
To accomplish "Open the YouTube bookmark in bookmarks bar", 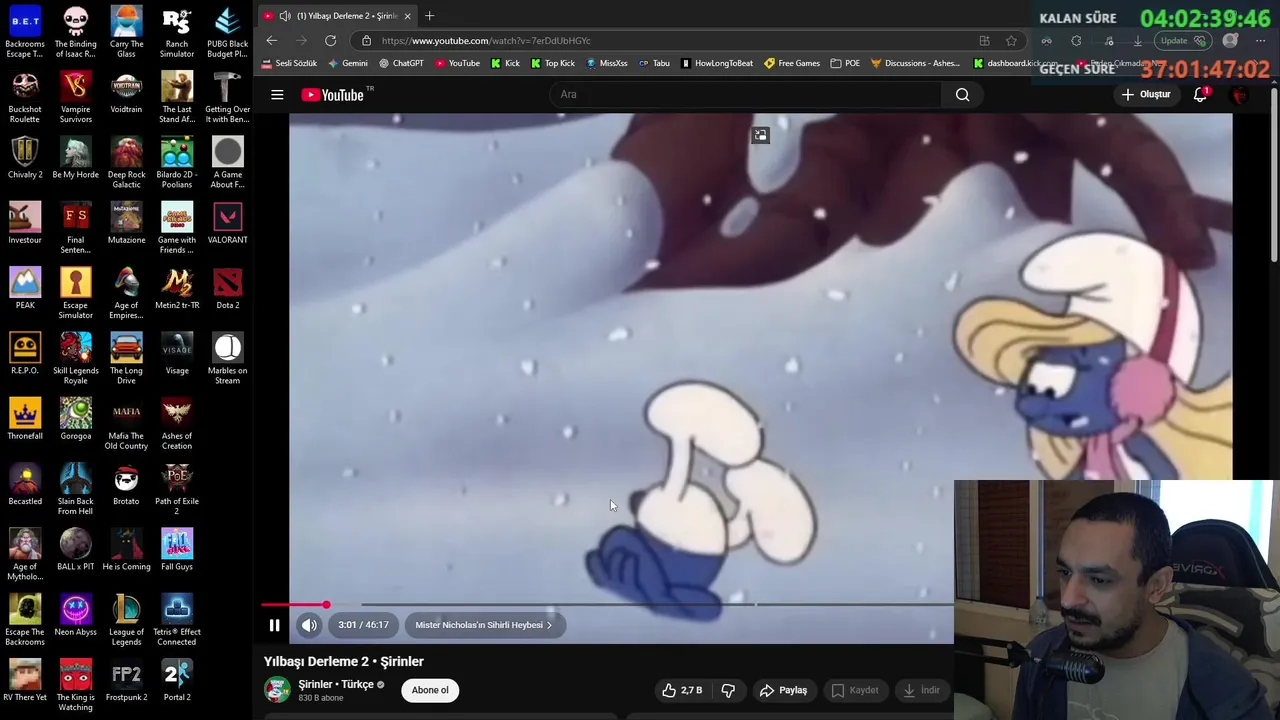I will [x=458, y=63].
